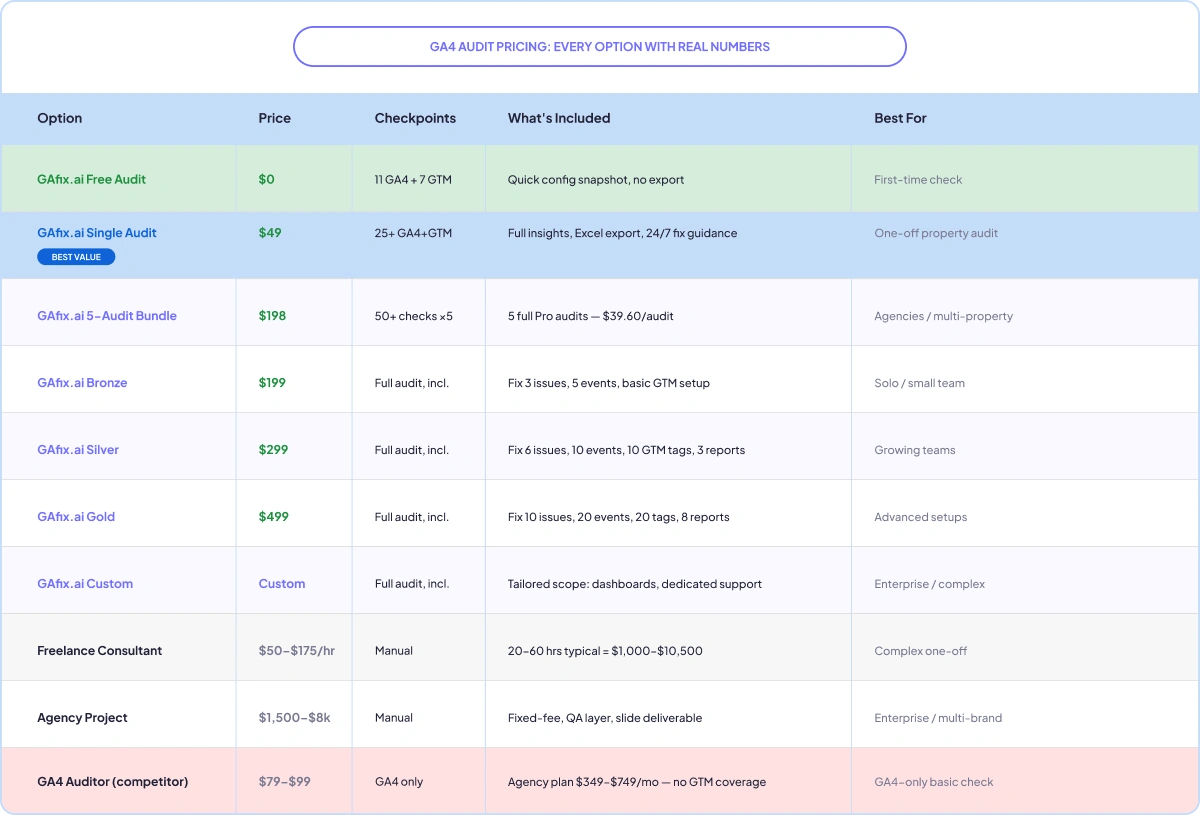The image size is (1200, 815).
Task: Click Fixed-fee, QA layer, slide deliverable
Action: 605,718
